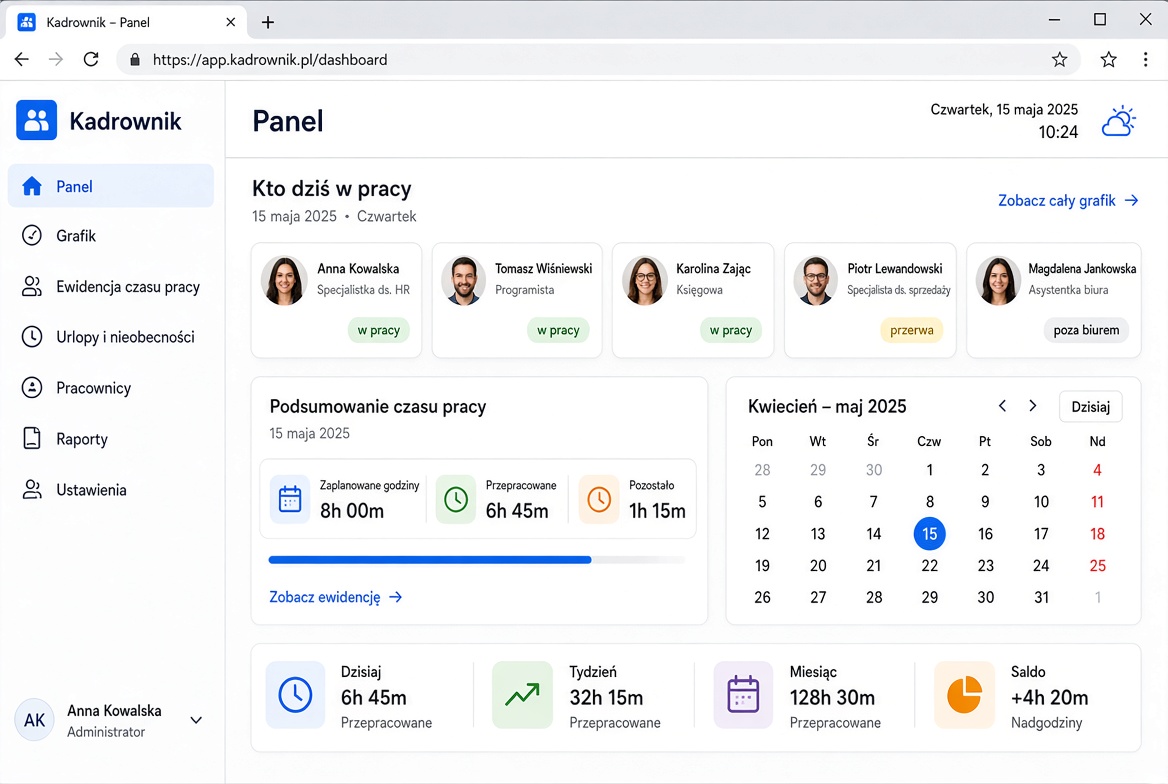This screenshot has width=1168, height=784.
Task: Click Magdalena Jankowska's poza biurem badge
Action: click(1086, 330)
